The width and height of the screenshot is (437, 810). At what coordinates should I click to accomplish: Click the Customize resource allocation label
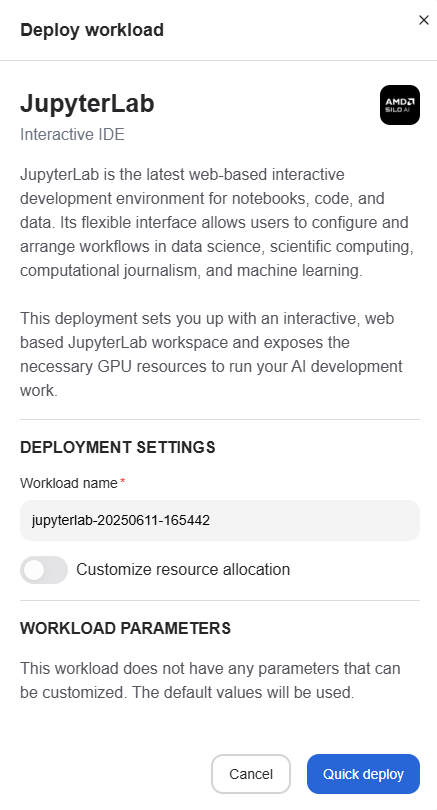click(183, 570)
